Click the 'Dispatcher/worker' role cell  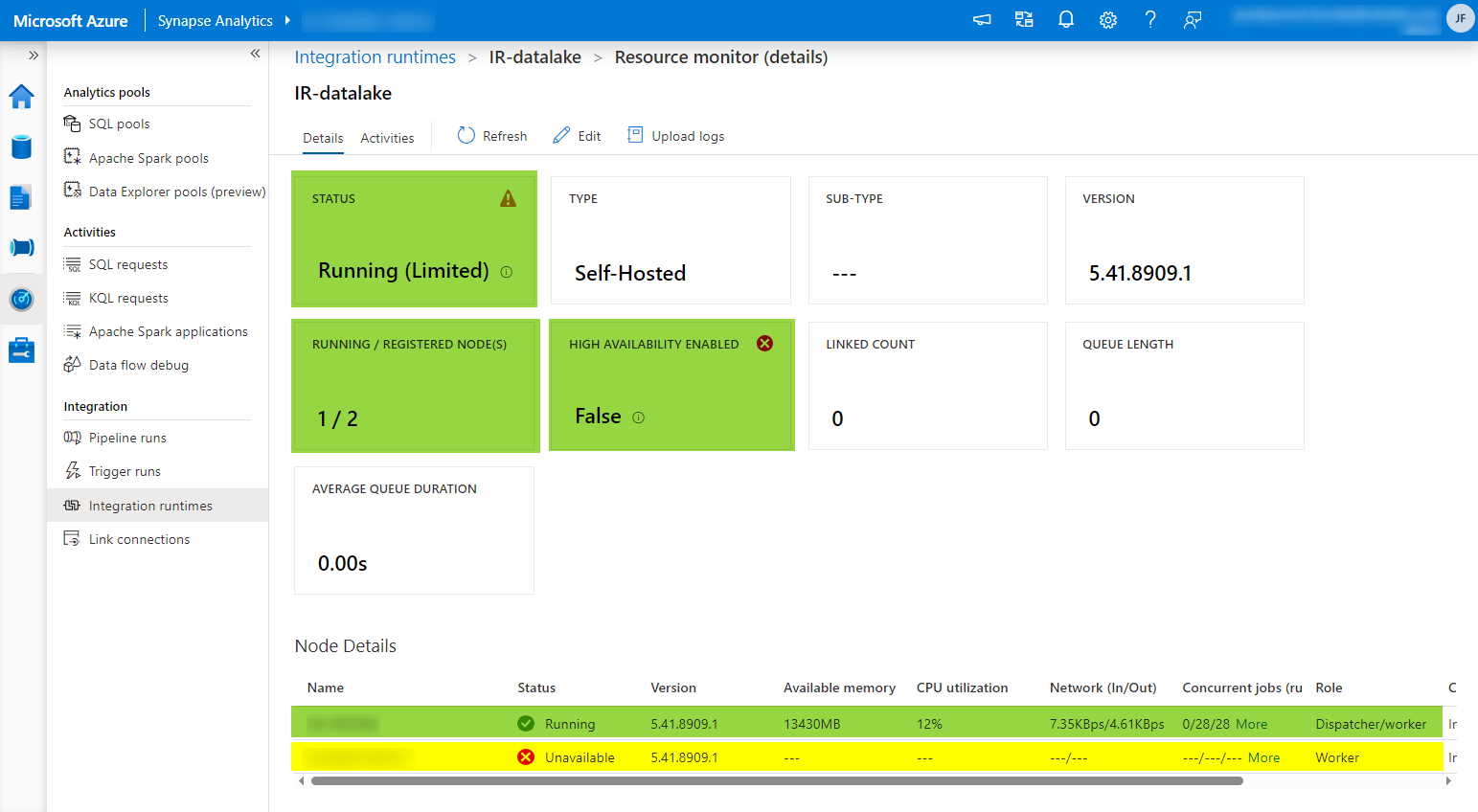pyautogui.click(x=1371, y=724)
